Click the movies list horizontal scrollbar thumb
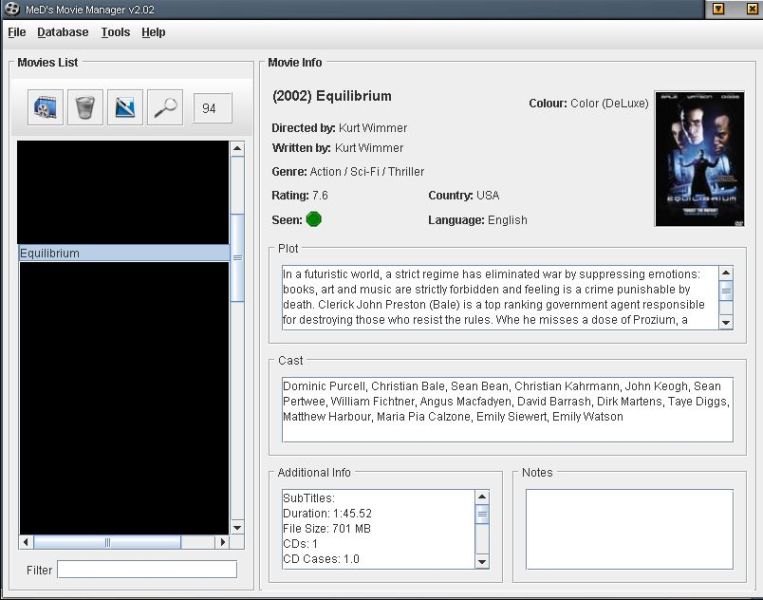 click(x=107, y=542)
